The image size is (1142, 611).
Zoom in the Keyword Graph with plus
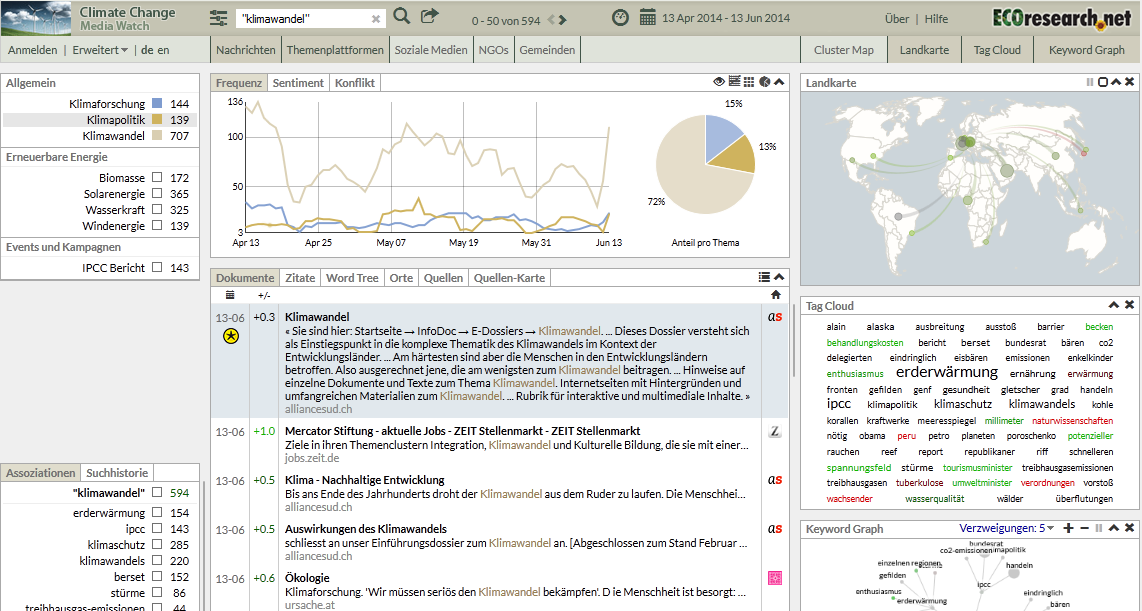point(1069,528)
